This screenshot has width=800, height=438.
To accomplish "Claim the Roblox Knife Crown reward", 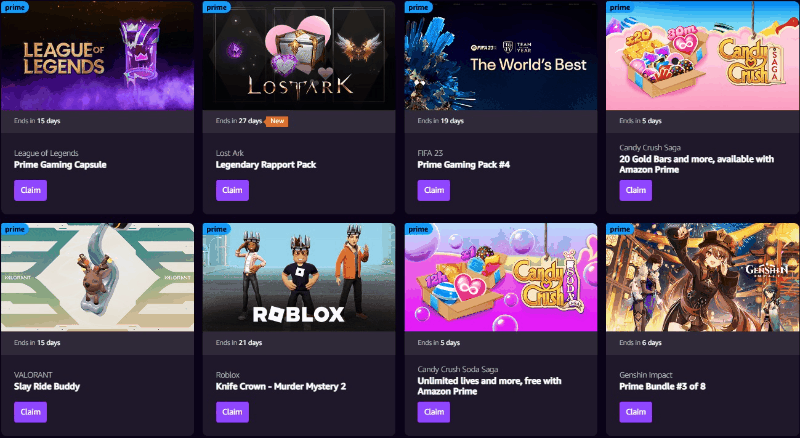I will coord(232,412).
